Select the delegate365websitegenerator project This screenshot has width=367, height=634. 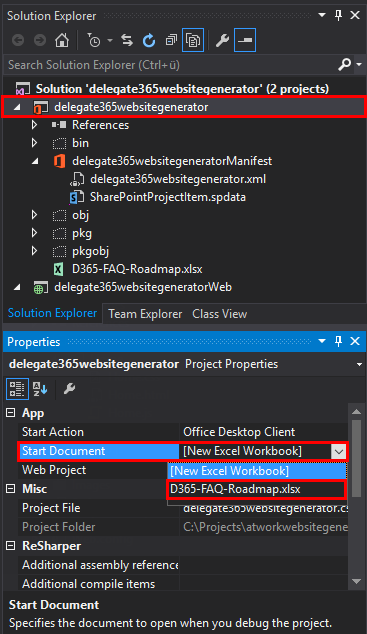point(131,107)
